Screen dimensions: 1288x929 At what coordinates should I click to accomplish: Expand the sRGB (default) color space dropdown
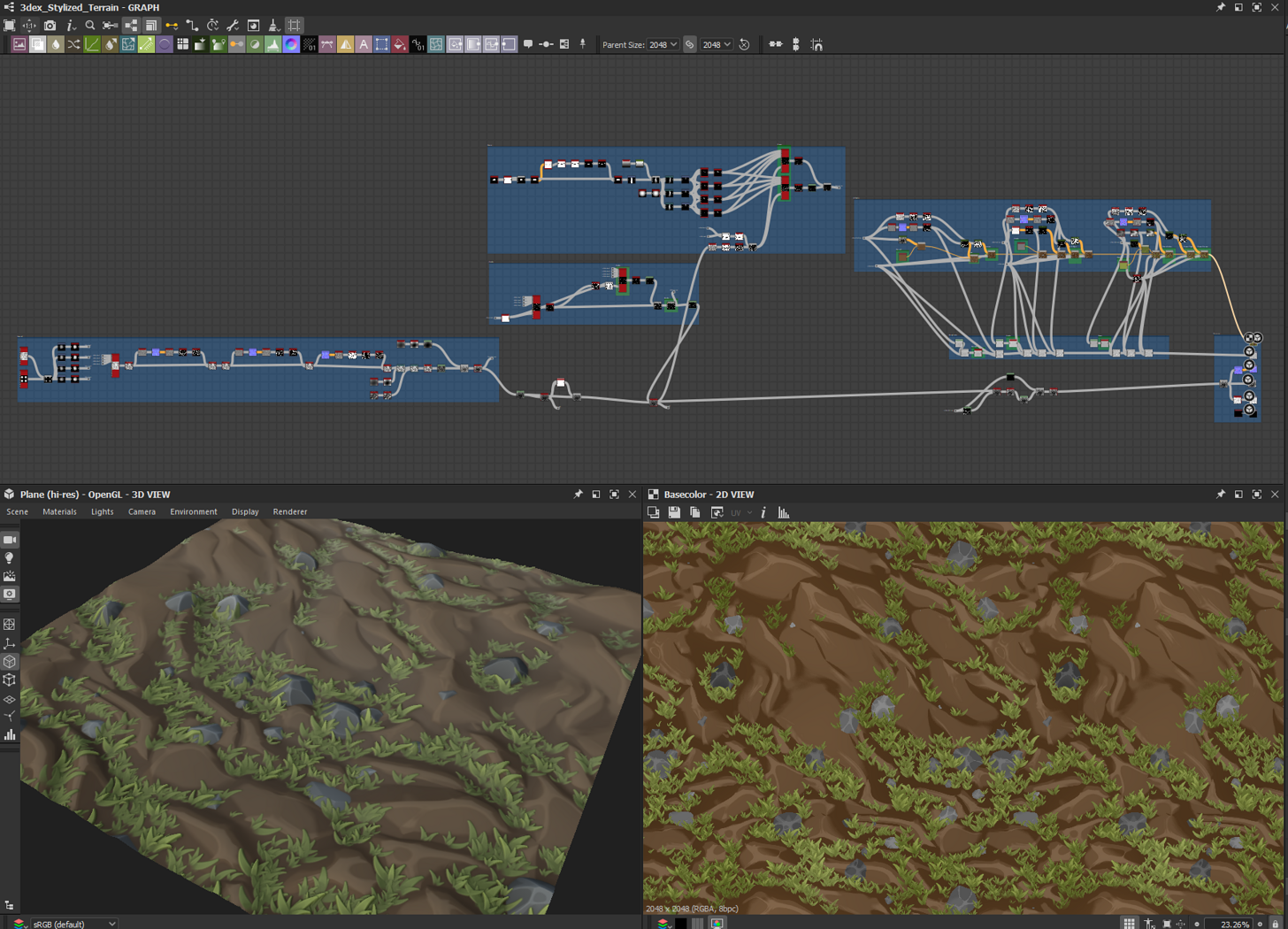click(x=74, y=924)
